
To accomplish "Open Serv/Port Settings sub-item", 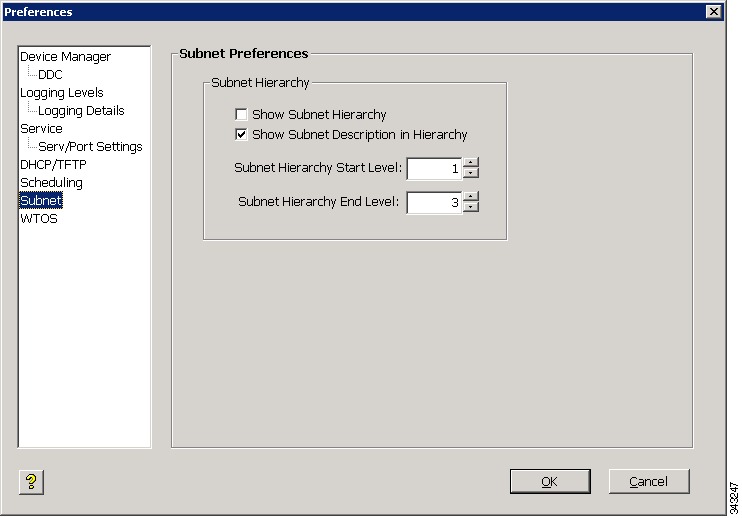I will tap(90, 147).
